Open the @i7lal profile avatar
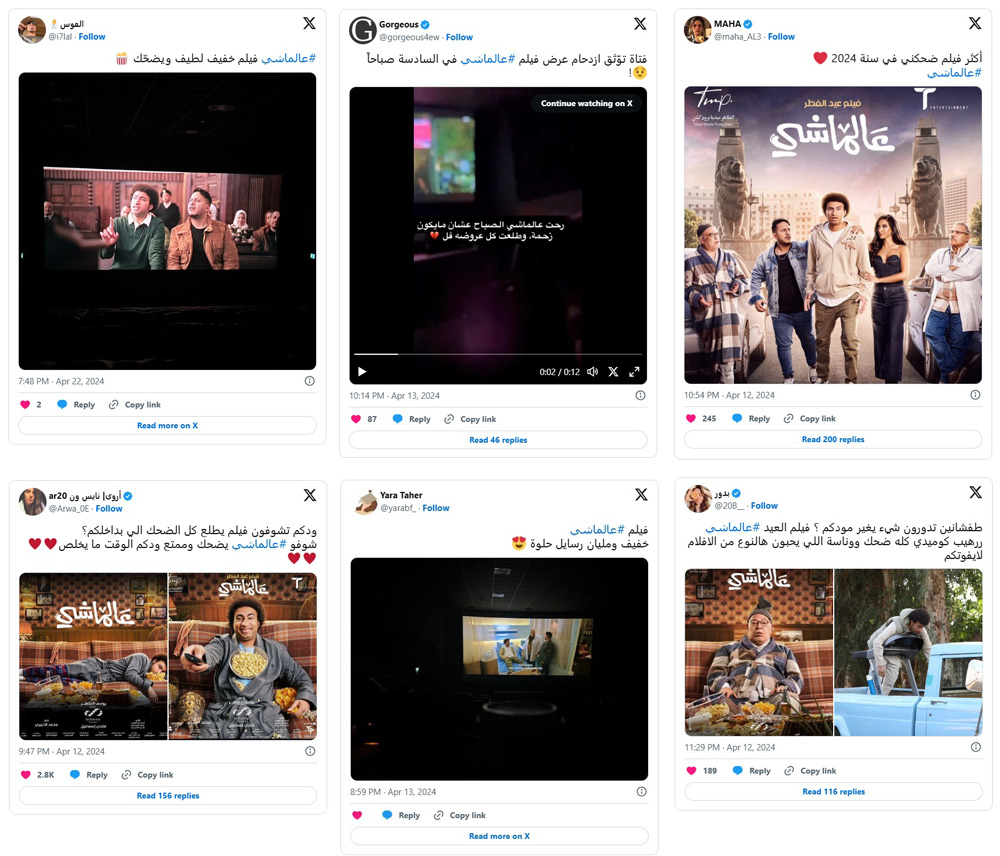Viewport: 1000px width, 856px height. pos(32,30)
